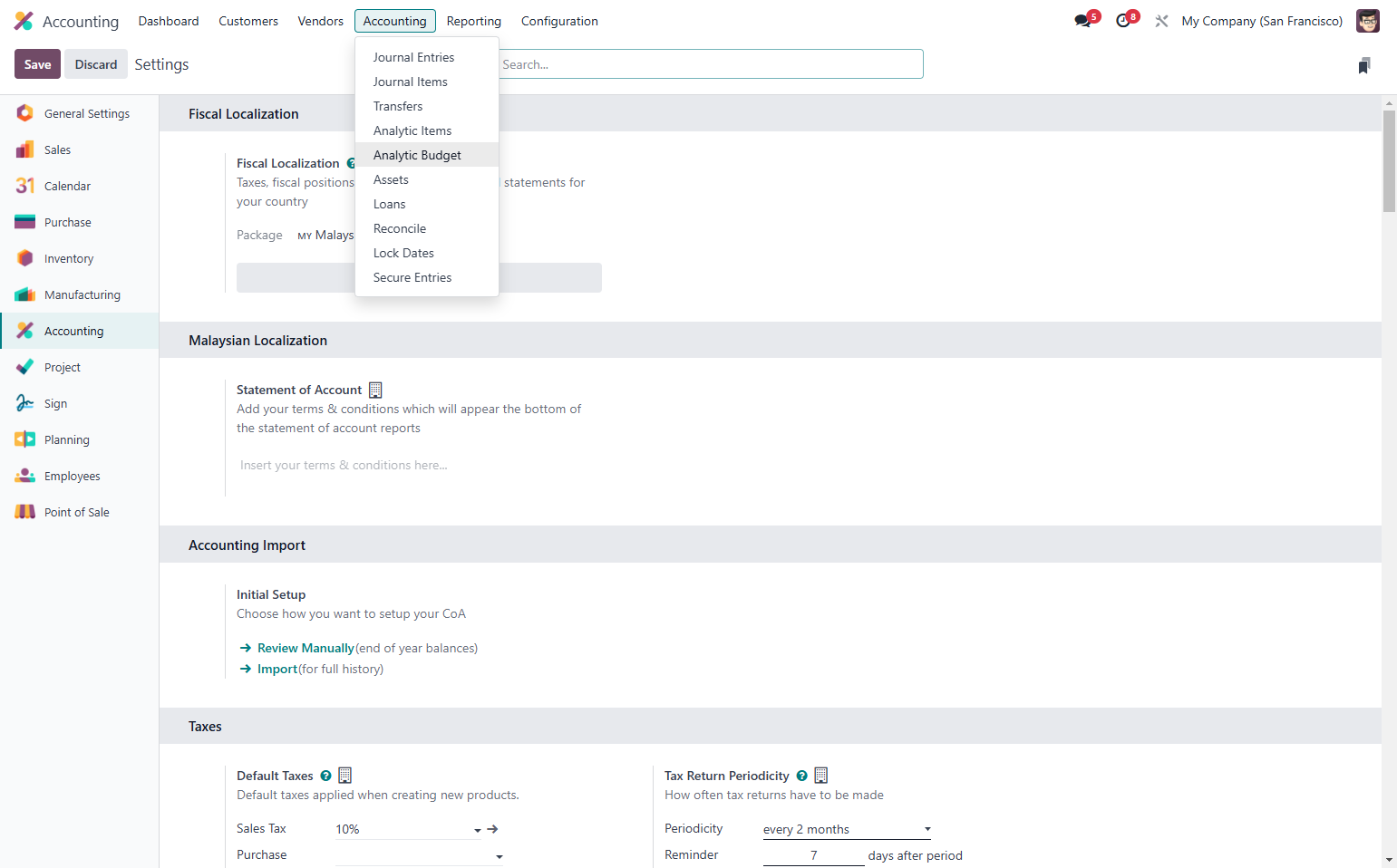Click Default Taxes help question icon

click(x=325, y=776)
